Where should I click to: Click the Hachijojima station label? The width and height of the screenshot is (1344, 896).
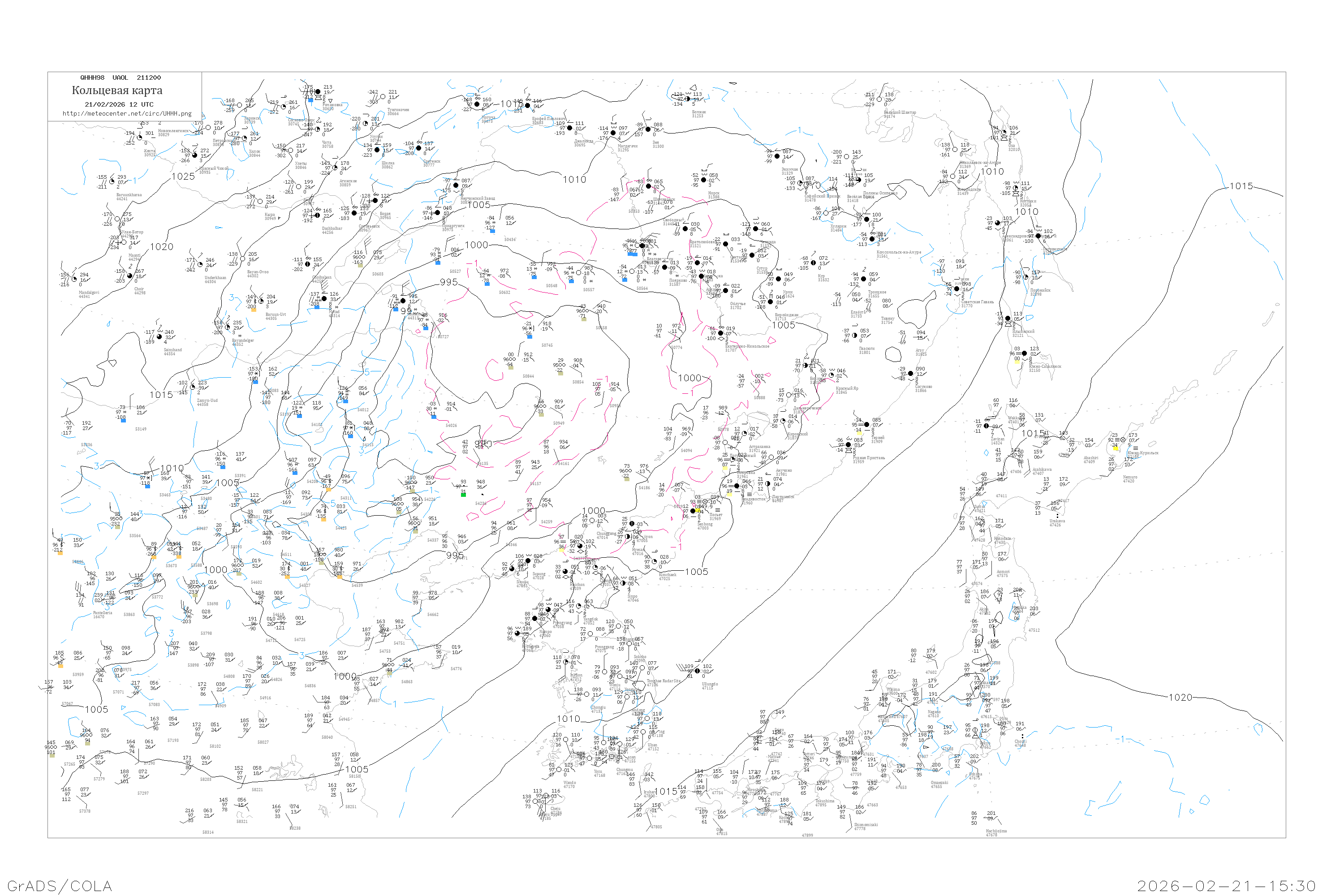996,831
